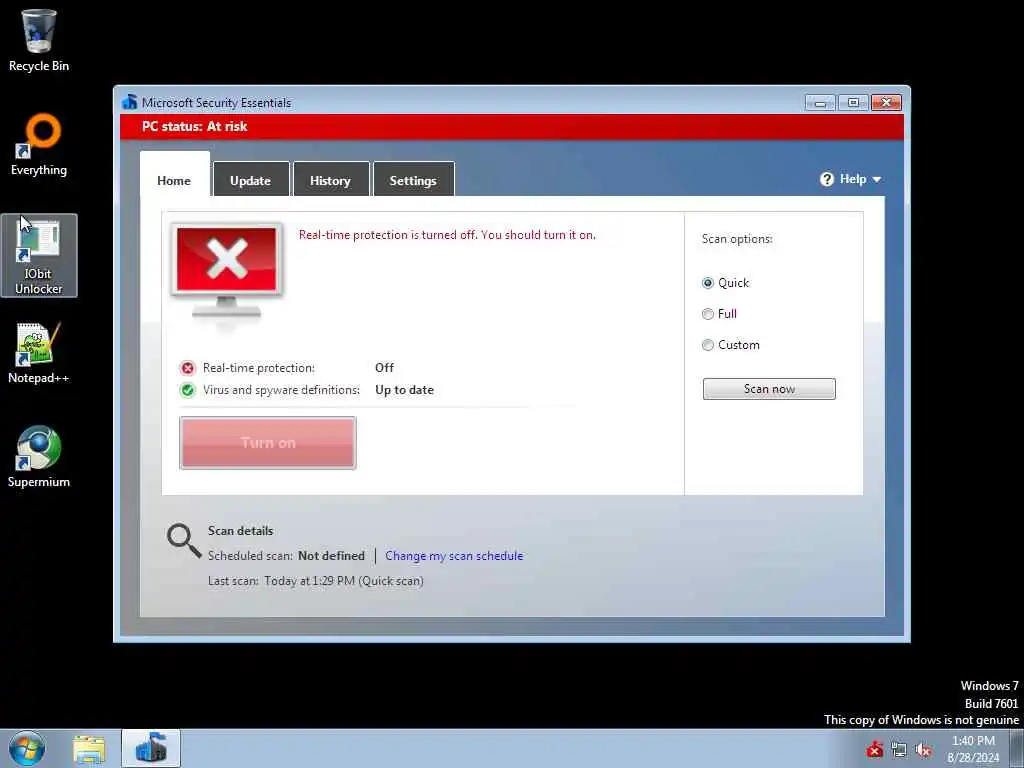Select the Full scan option

(719, 314)
